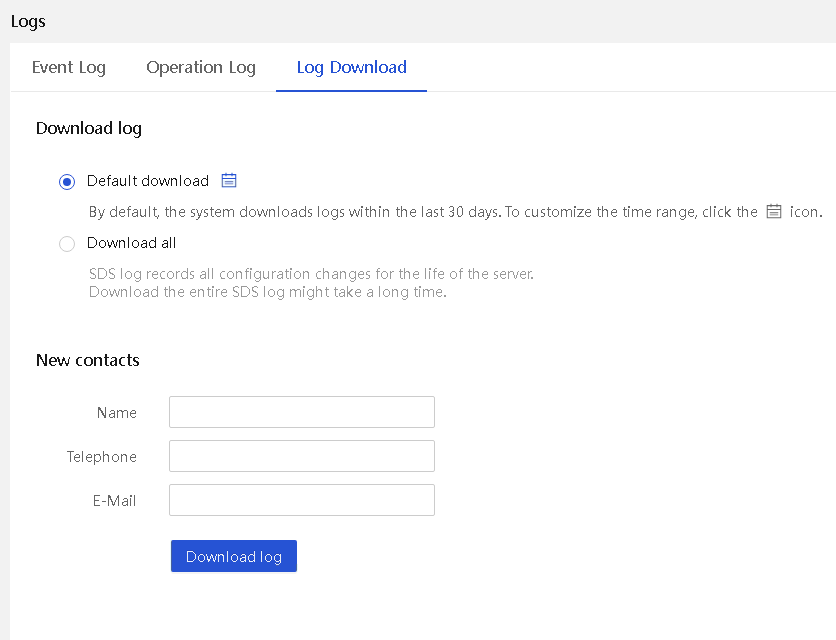Click the Telephone field label
The image size is (836, 640).
coord(102,457)
